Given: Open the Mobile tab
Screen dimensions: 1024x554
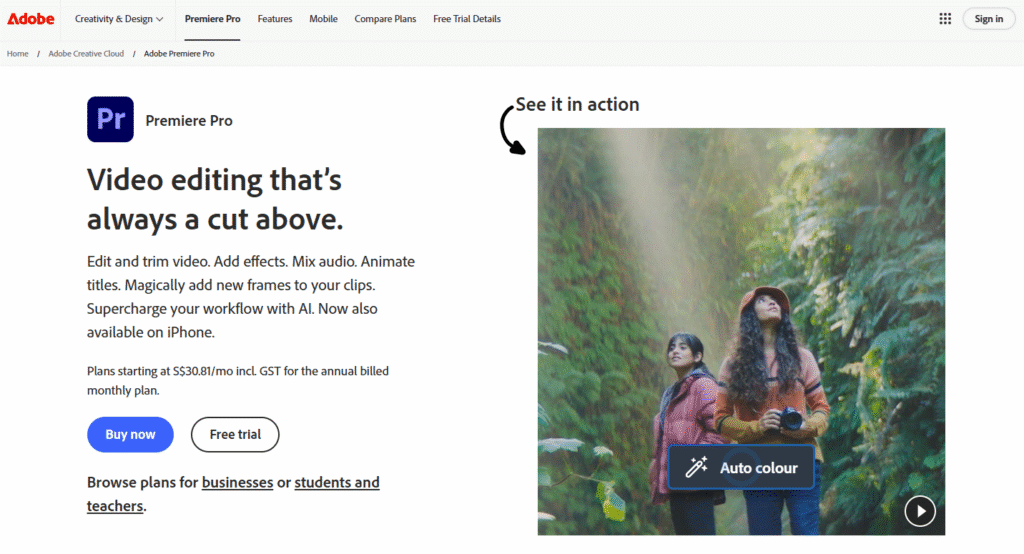Looking at the screenshot, I should click(323, 19).
